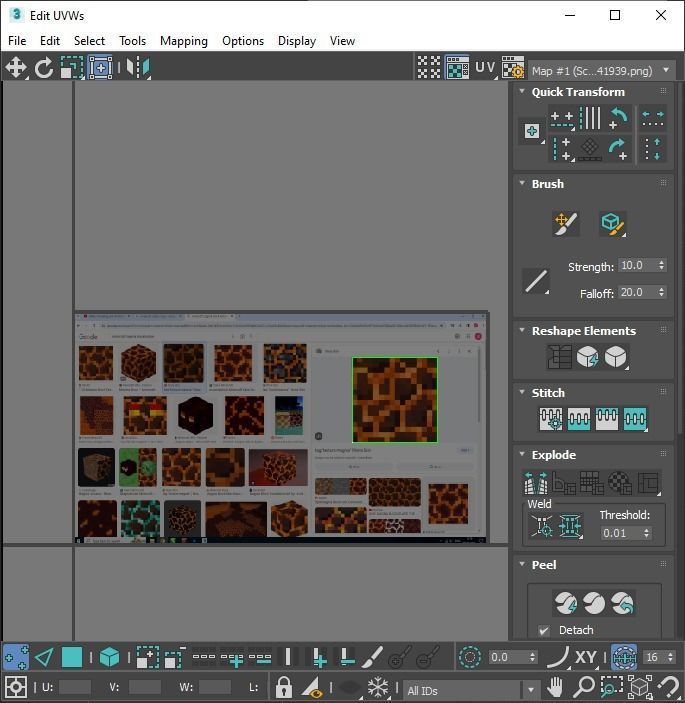Click the Linear Align vertical bars icon
This screenshot has height=703, width=685.
(x=590, y=118)
